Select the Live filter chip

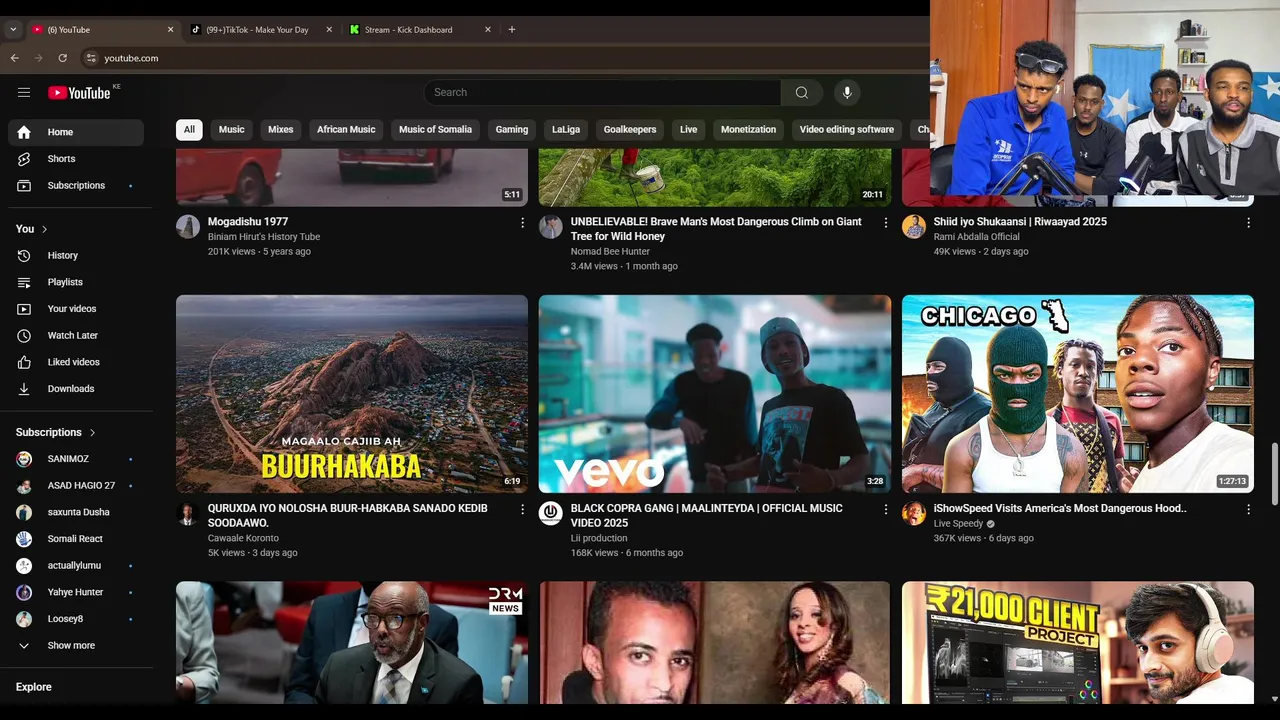coord(689,129)
